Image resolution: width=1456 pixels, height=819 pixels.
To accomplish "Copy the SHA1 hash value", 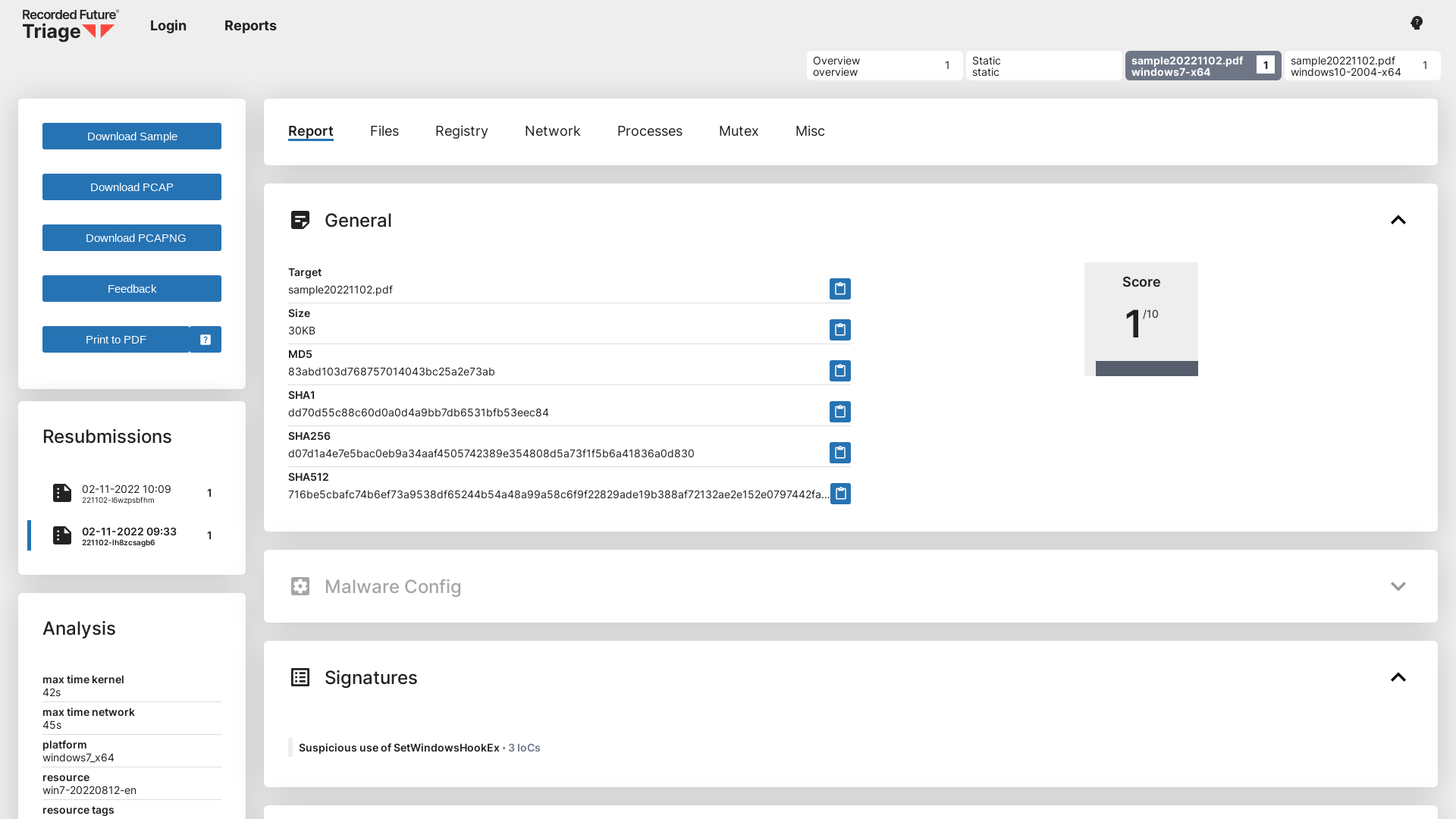I will (839, 412).
